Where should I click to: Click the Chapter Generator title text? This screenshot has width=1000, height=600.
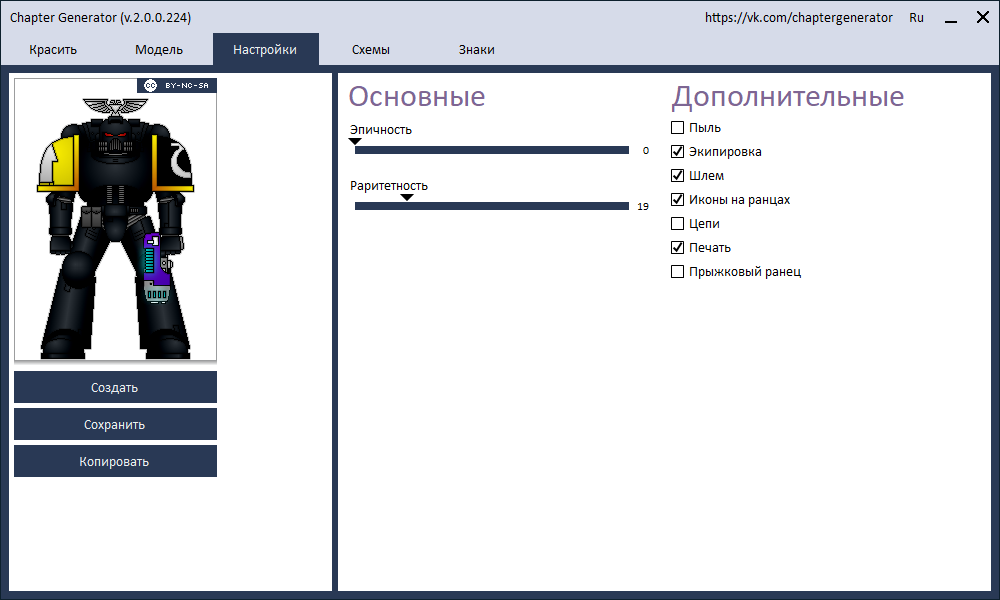point(100,18)
